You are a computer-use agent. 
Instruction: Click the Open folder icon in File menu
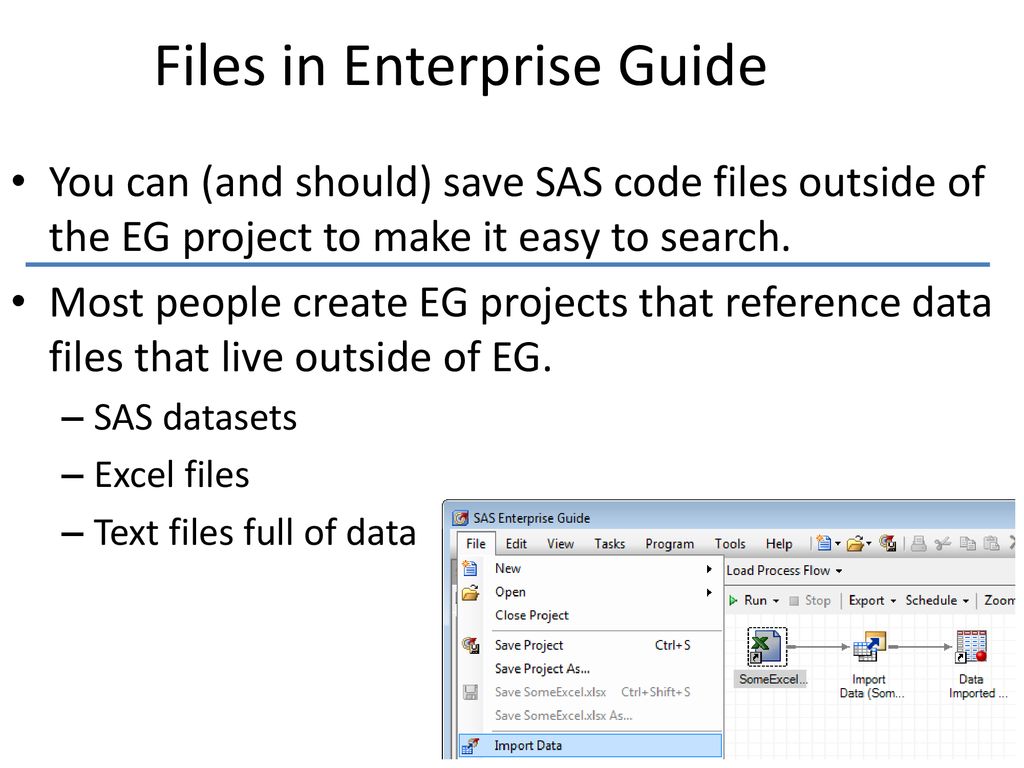coord(470,593)
